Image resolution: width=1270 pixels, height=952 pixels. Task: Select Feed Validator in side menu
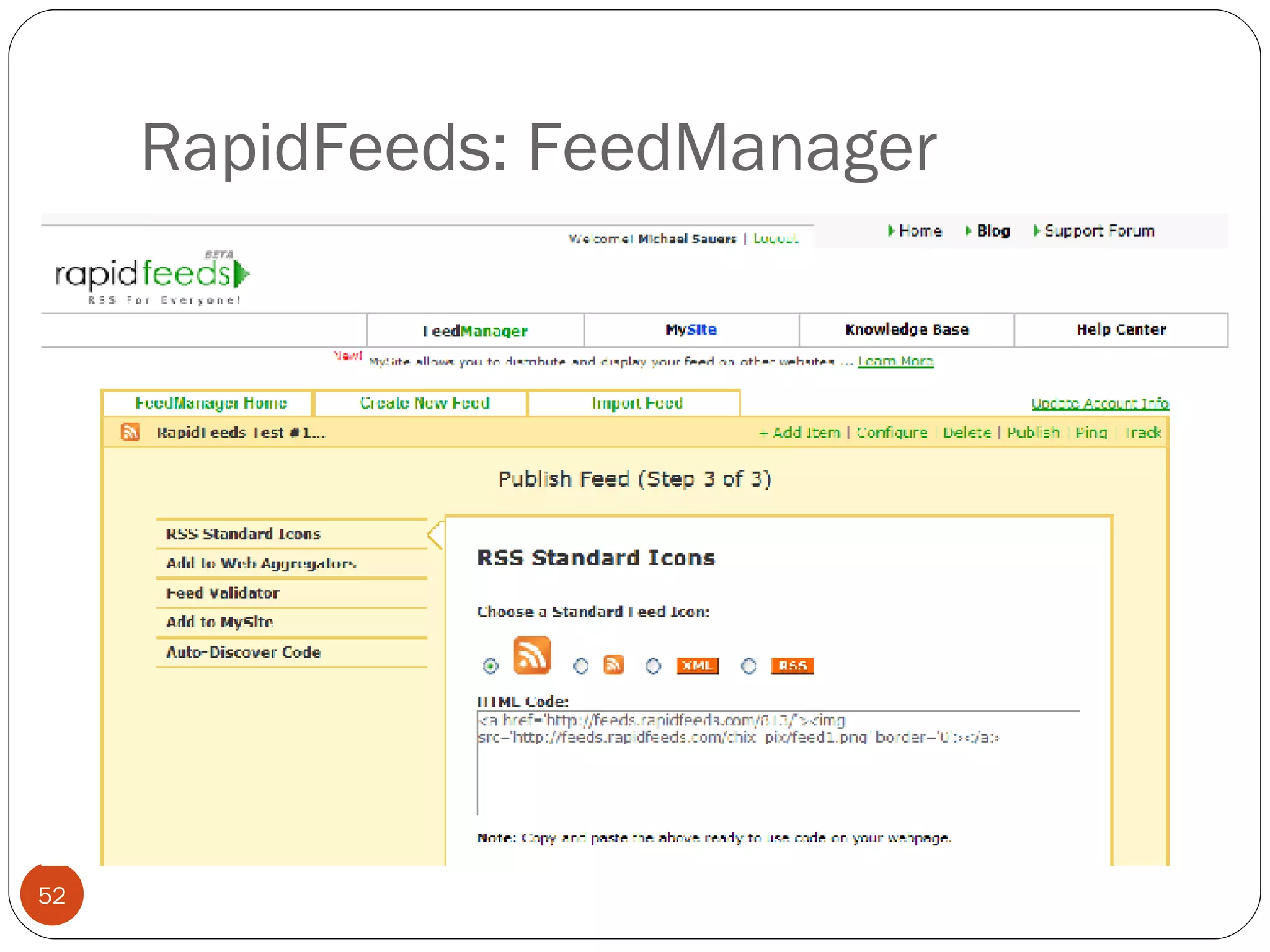coord(291,593)
